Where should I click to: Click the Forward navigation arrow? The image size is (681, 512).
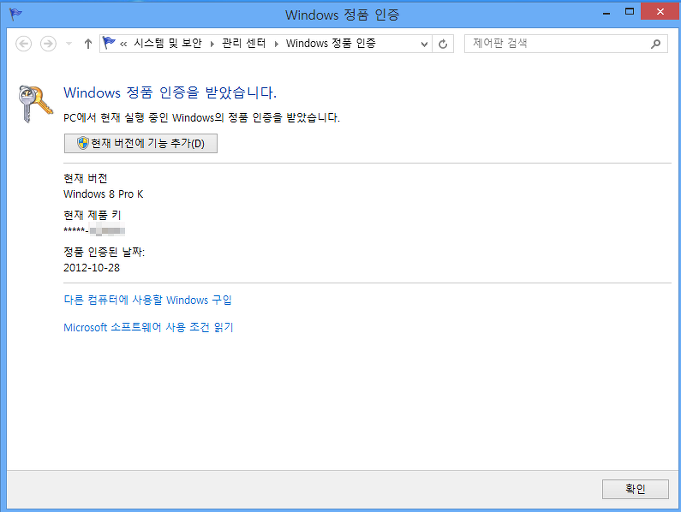[x=48, y=43]
